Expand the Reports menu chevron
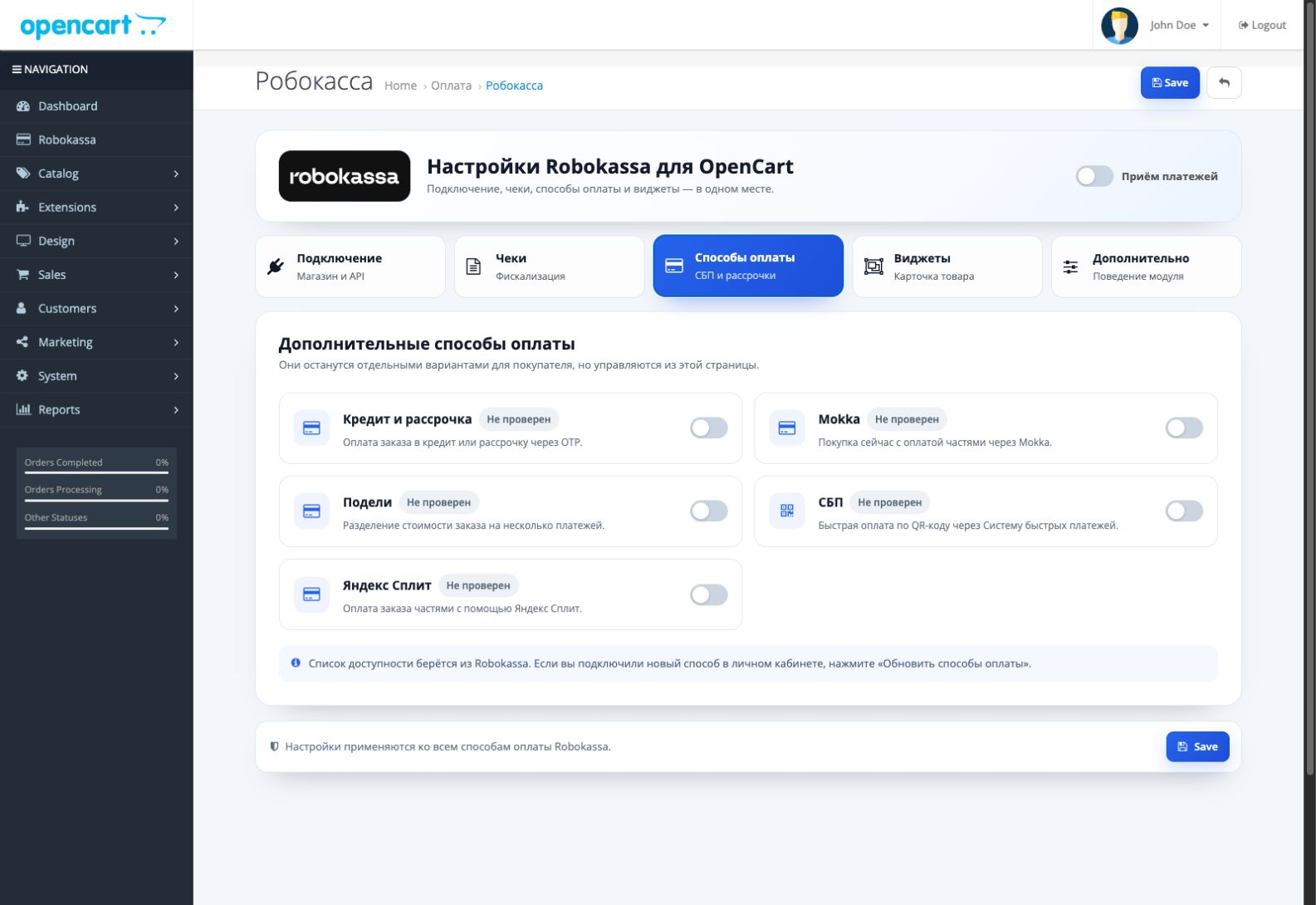This screenshot has height=905, width=1316. pyautogui.click(x=176, y=410)
